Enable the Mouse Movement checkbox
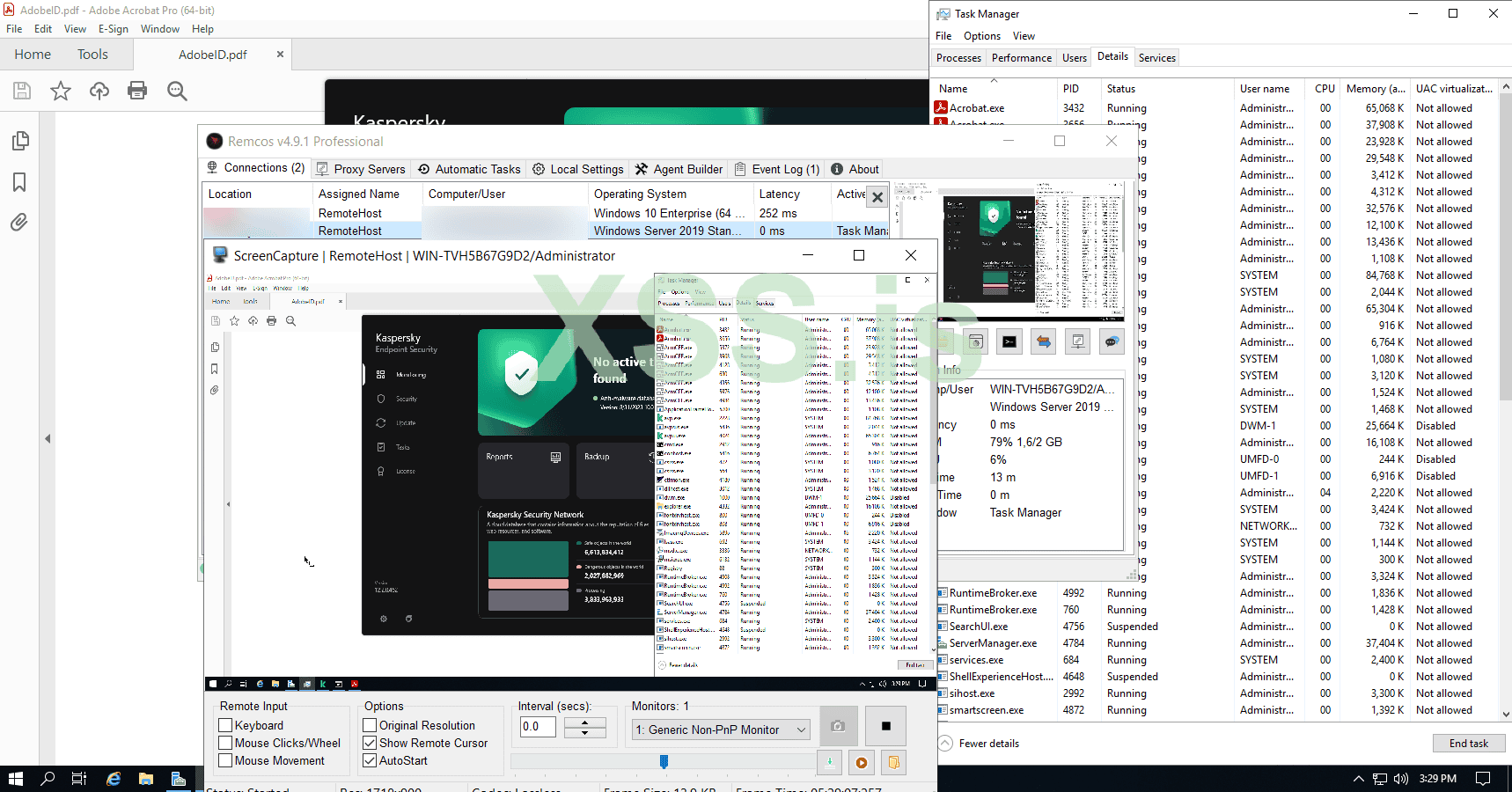Screen dimensions: 1512x792 [x=225, y=760]
